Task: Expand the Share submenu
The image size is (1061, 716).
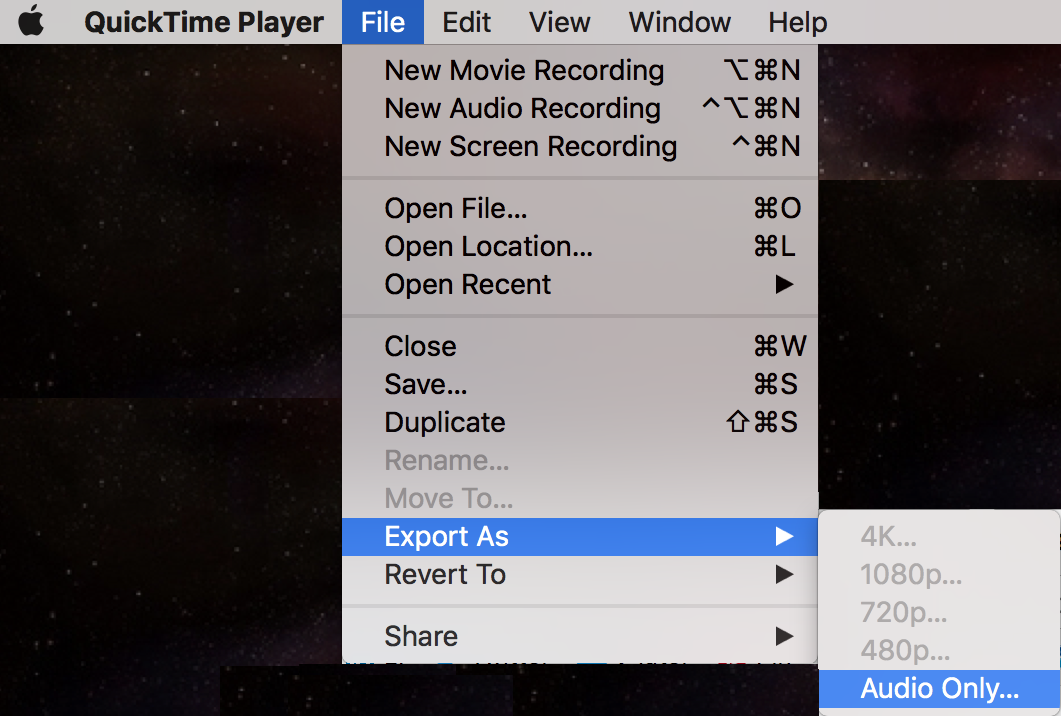Action: click(580, 636)
